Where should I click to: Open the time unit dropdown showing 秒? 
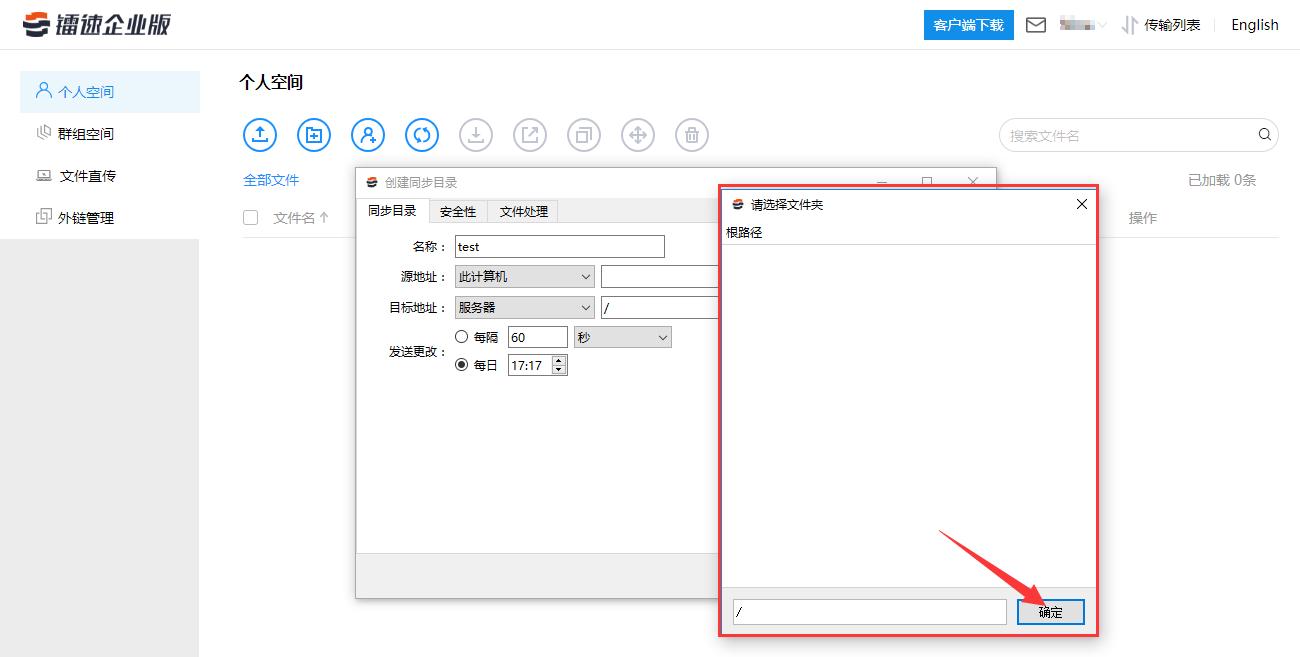pos(622,337)
